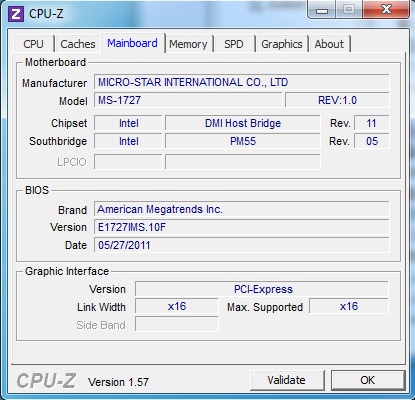Click the Link Width x16 value
The height and width of the screenshot is (400, 415).
click(x=177, y=306)
